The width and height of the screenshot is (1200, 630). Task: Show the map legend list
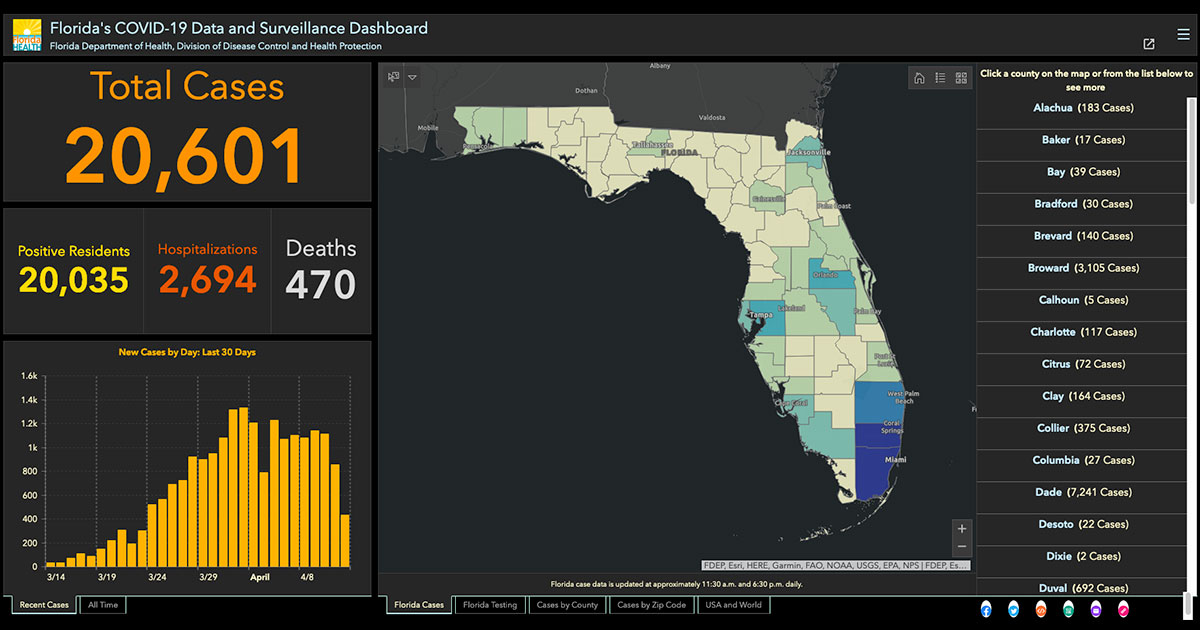click(x=940, y=78)
